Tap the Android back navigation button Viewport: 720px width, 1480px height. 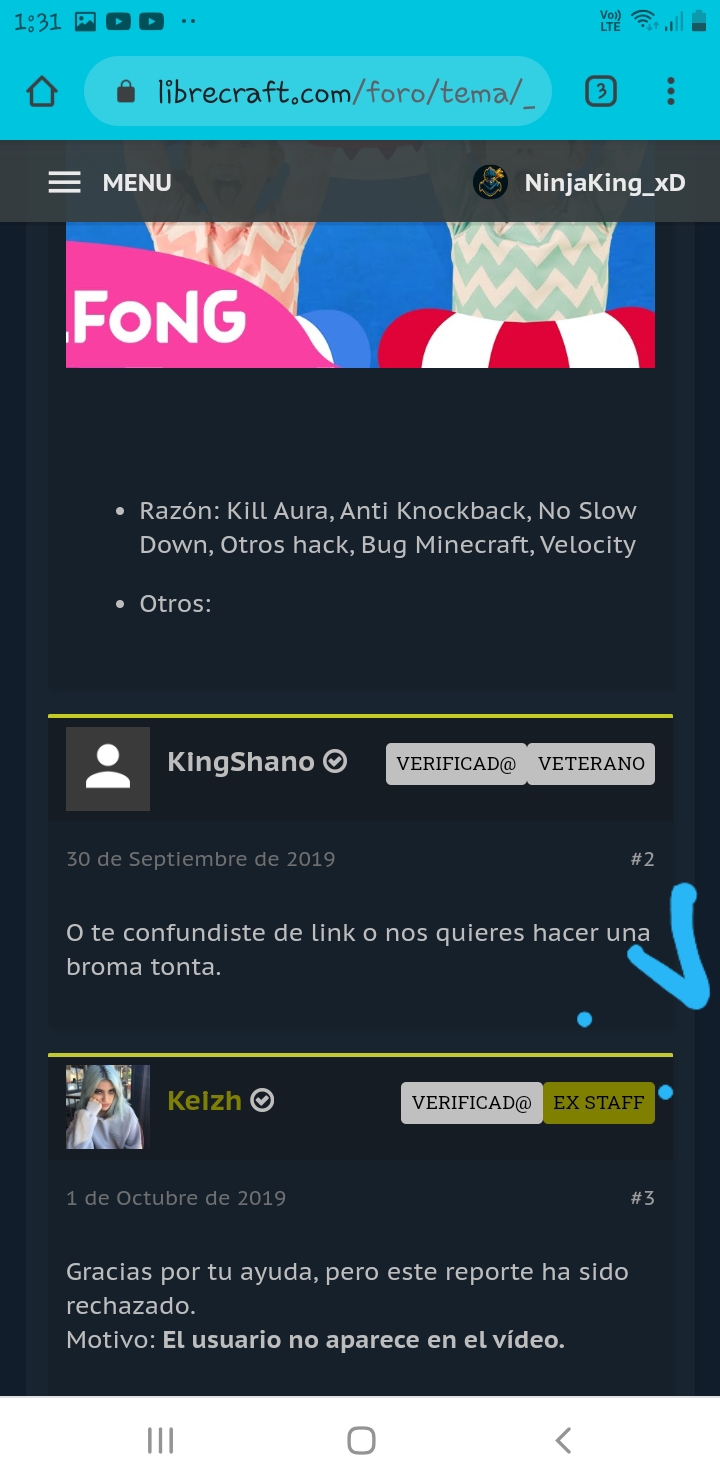tap(563, 1440)
